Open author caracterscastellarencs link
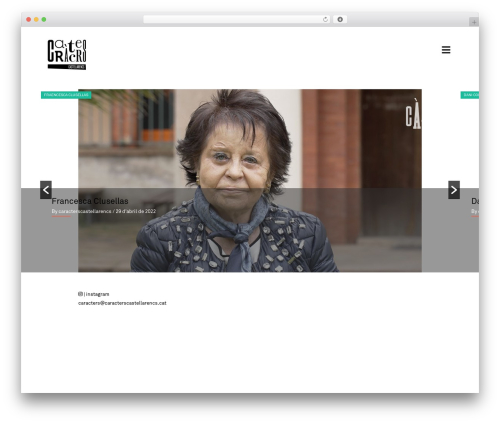 pos(85,211)
